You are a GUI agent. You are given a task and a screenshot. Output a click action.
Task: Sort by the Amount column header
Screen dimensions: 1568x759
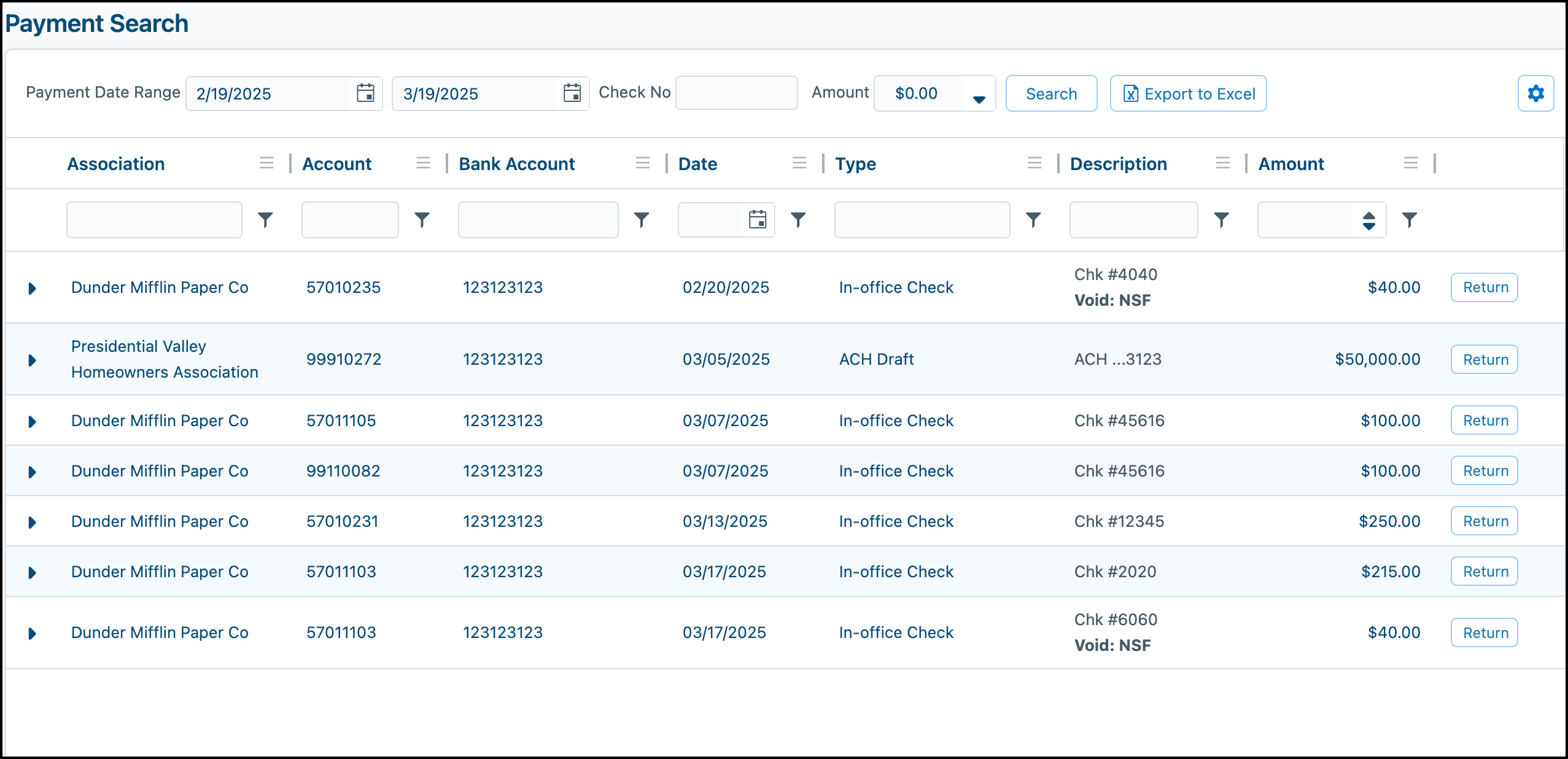pos(1291,164)
